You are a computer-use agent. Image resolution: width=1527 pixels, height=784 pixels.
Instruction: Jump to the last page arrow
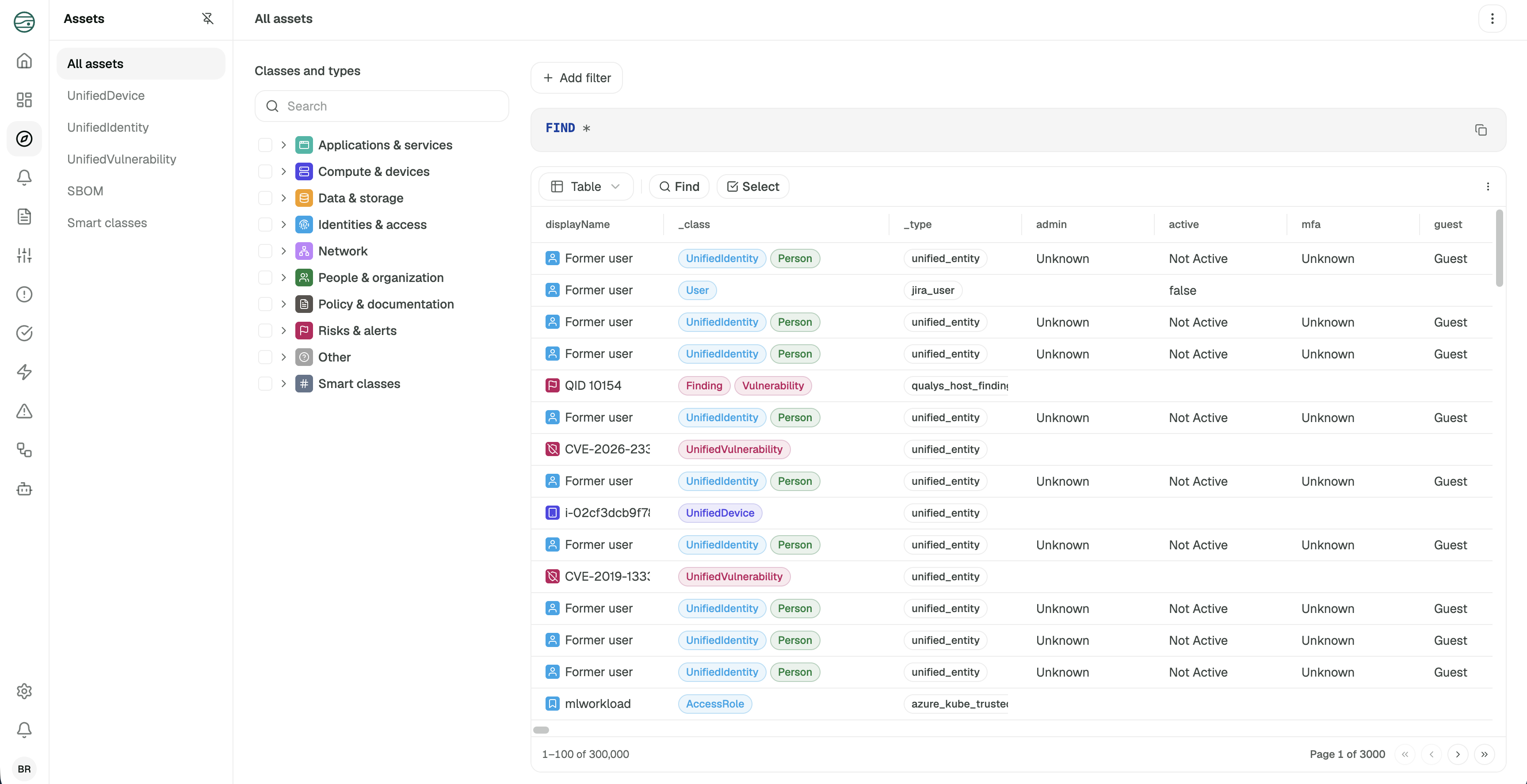point(1484,754)
